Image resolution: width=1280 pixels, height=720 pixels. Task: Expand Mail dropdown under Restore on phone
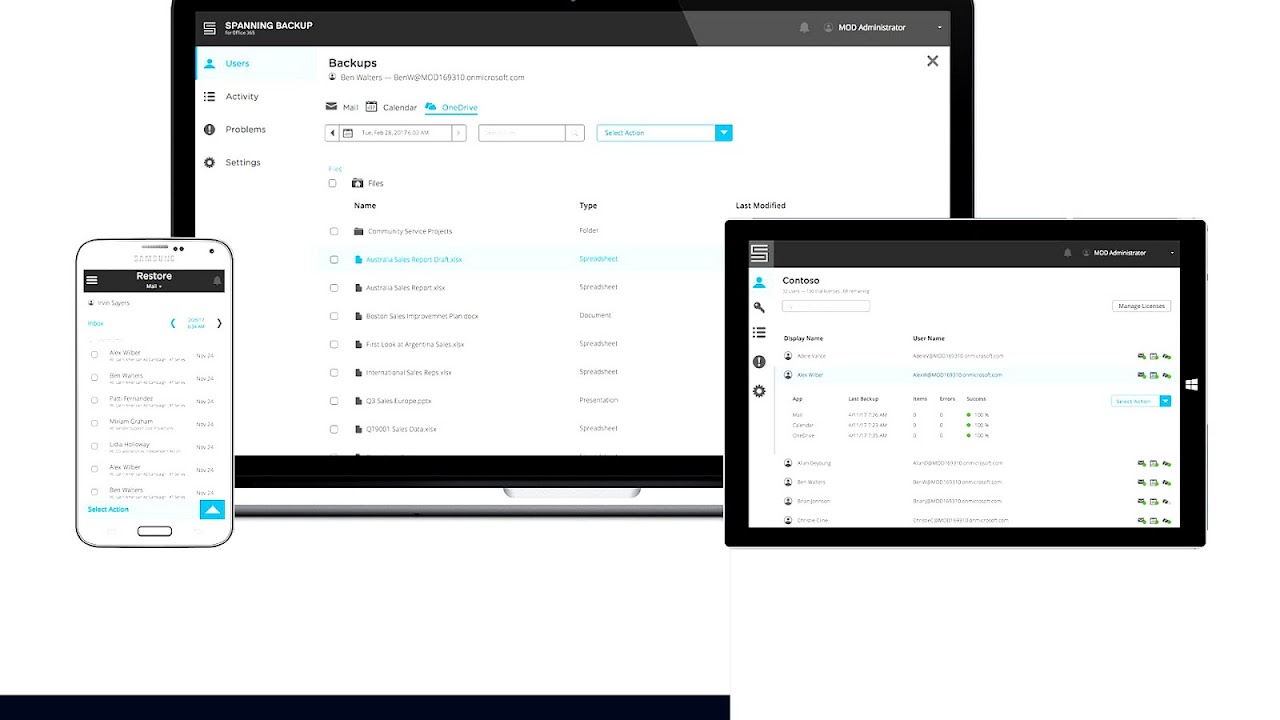point(153,287)
